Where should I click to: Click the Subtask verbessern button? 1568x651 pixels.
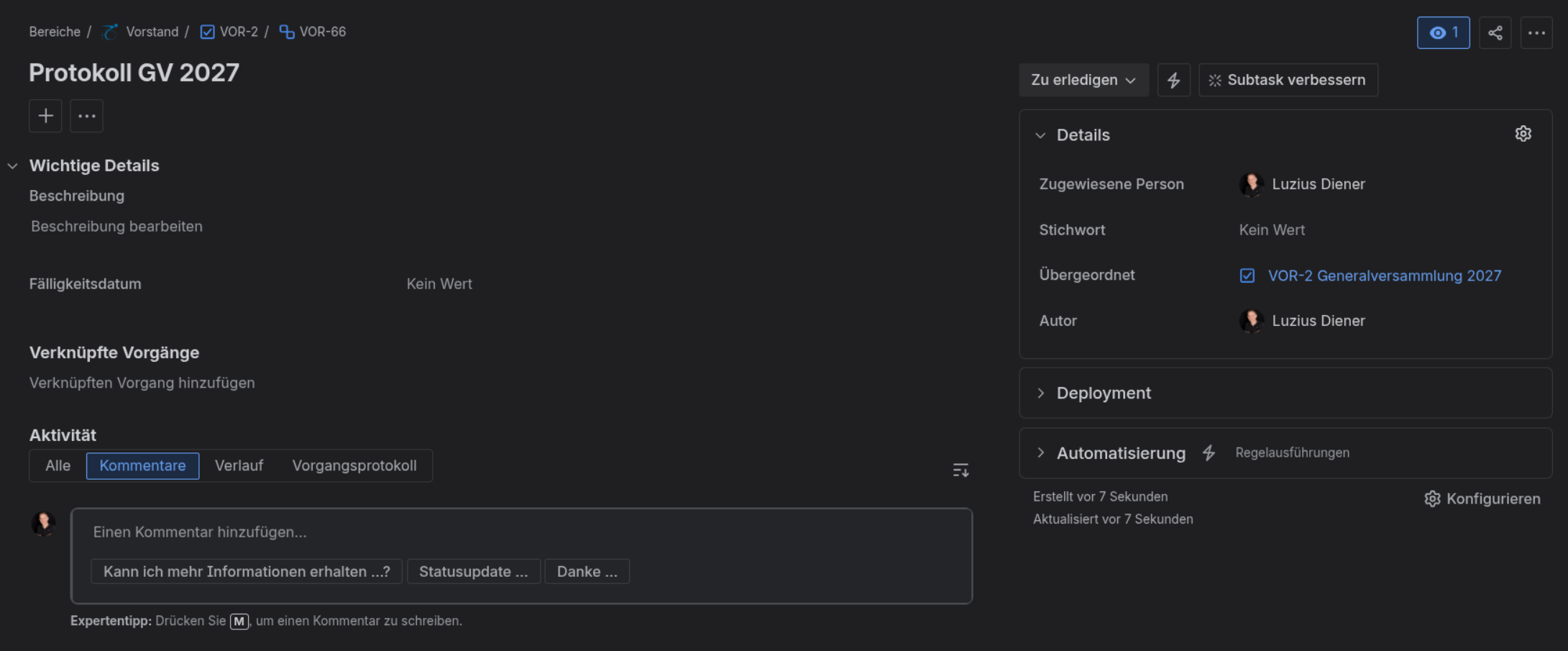click(x=1288, y=80)
